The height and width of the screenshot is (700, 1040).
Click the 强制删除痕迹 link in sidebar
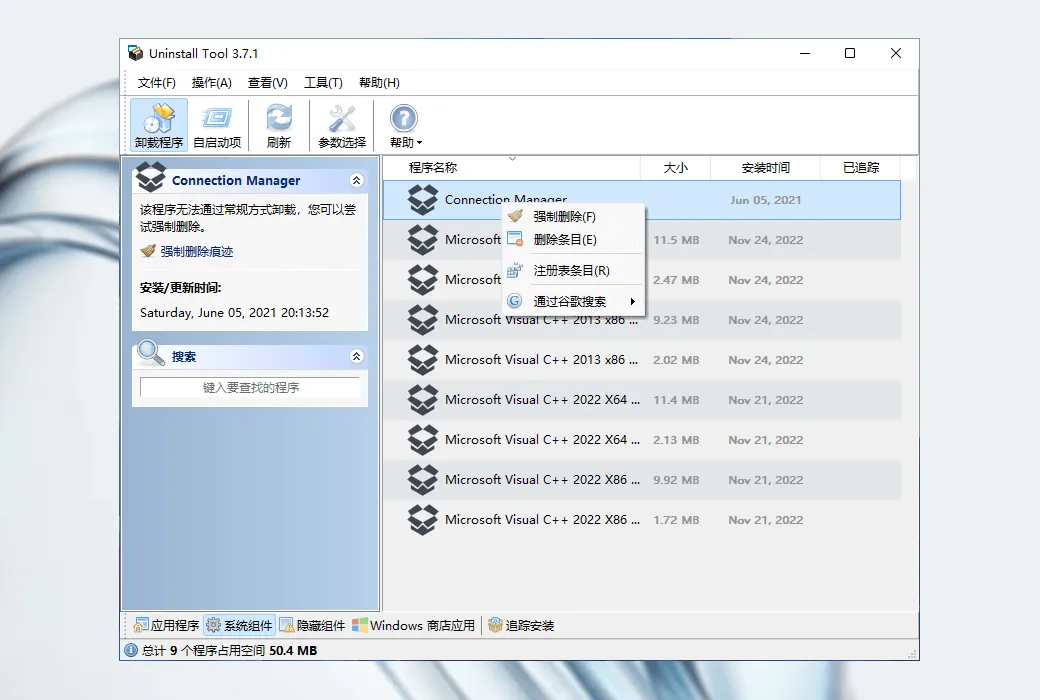click(197, 251)
